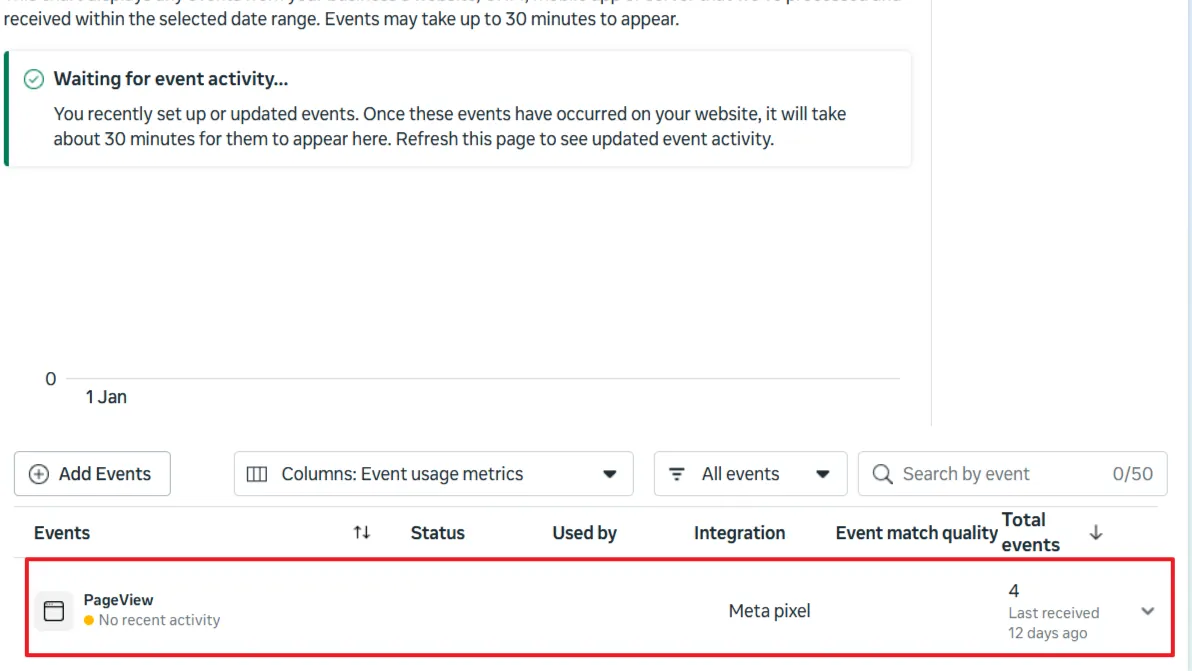Click the Status column header

tap(438, 533)
